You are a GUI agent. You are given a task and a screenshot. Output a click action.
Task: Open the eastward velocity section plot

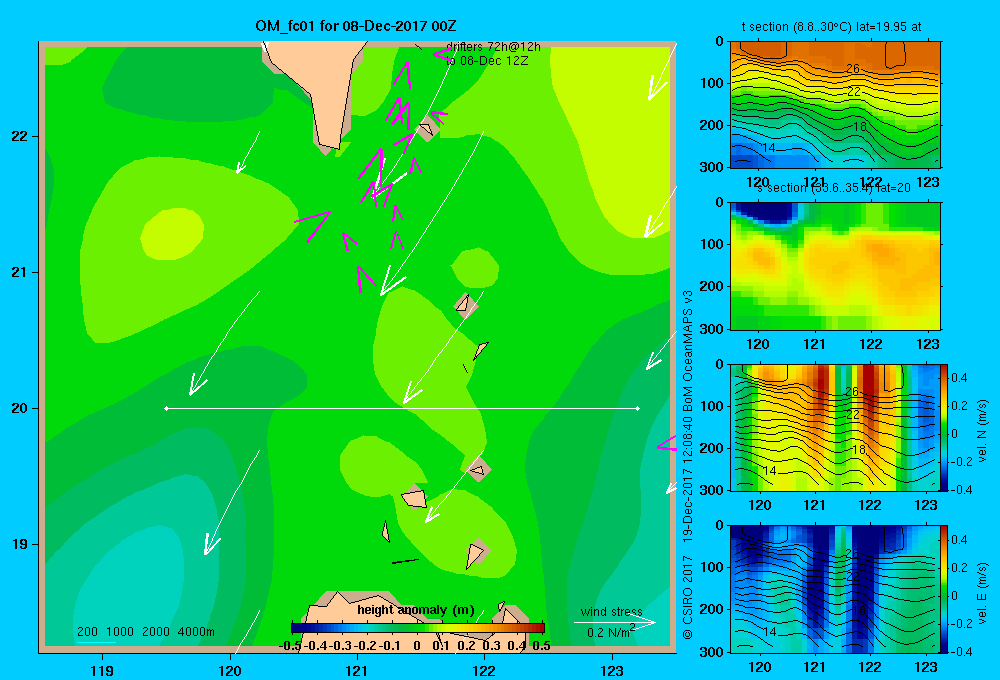[835, 589]
